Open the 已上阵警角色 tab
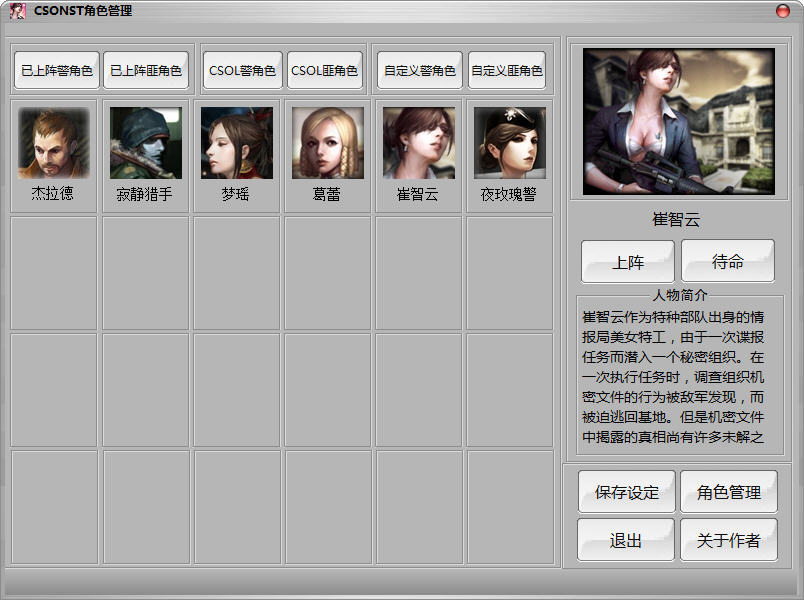Image resolution: width=804 pixels, height=600 pixels. 57,70
